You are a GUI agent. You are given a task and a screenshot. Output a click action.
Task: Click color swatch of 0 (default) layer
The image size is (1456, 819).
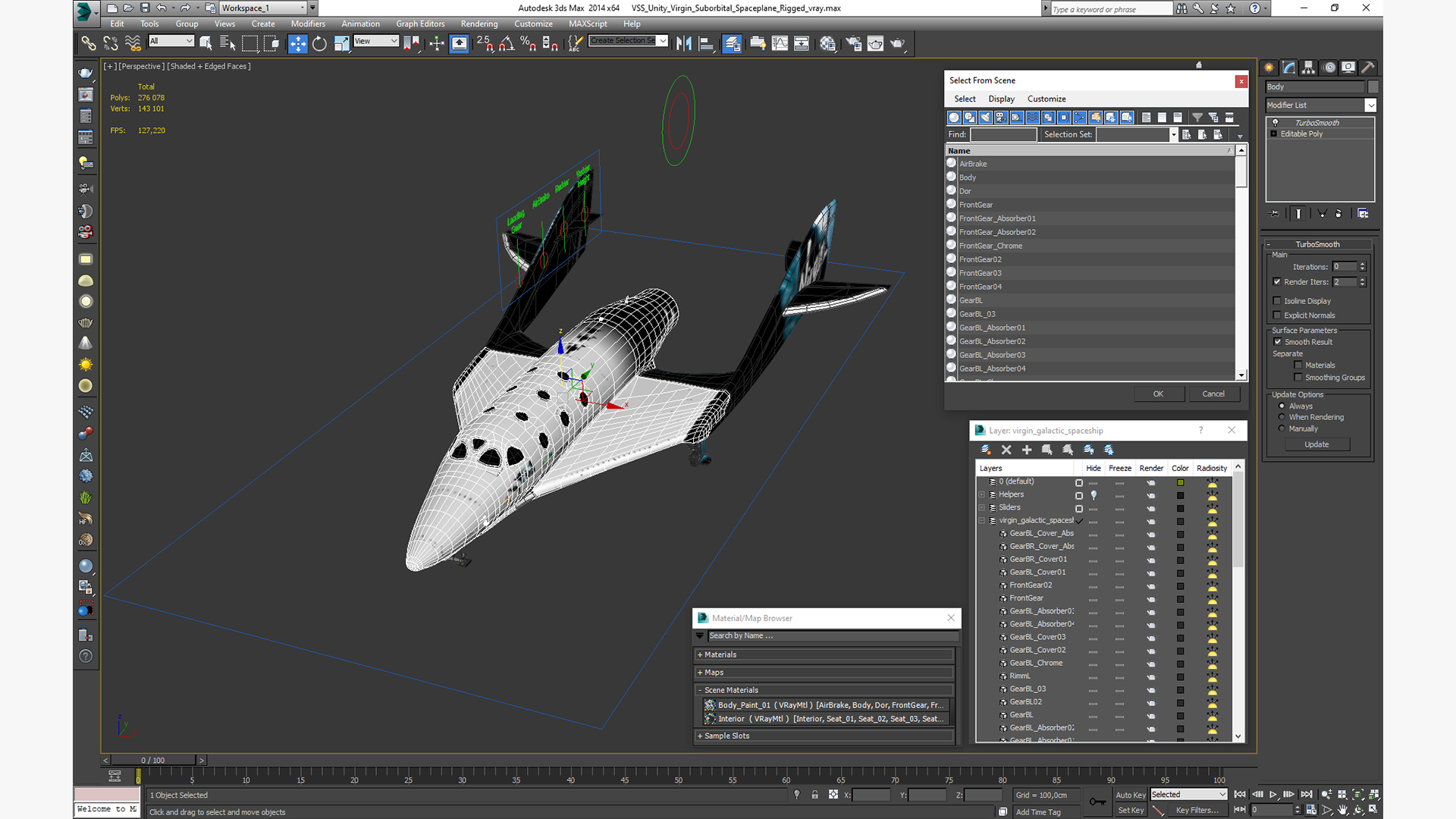[x=1180, y=482]
